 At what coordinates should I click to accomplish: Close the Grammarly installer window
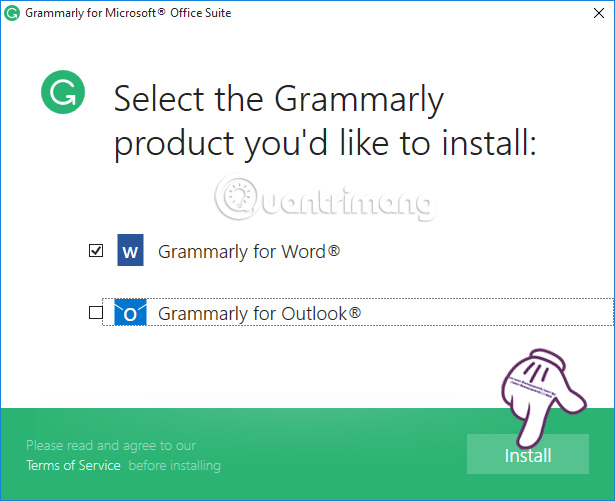tap(599, 13)
